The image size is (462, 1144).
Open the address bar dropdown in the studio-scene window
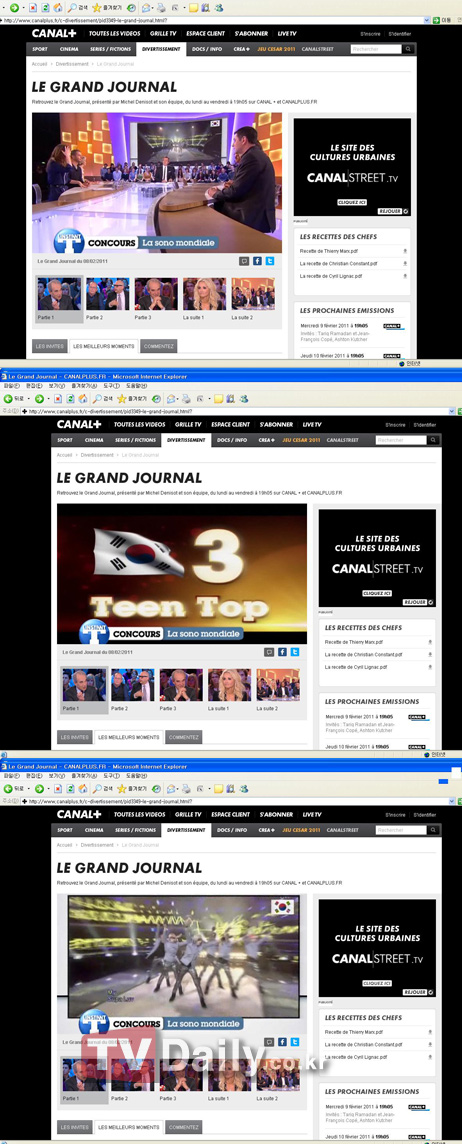[x=427, y=20]
